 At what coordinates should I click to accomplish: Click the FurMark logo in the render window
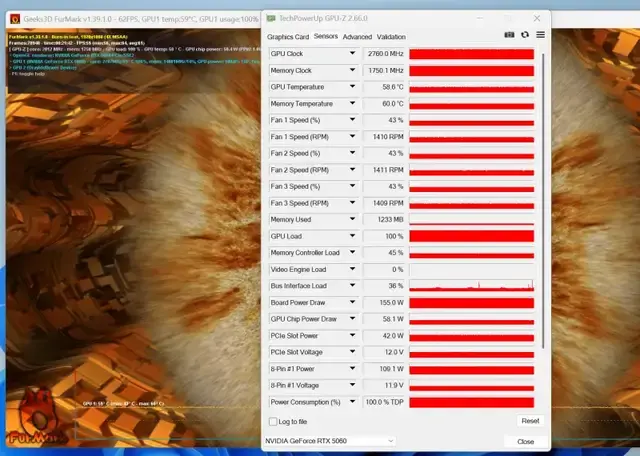(x=37, y=418)
